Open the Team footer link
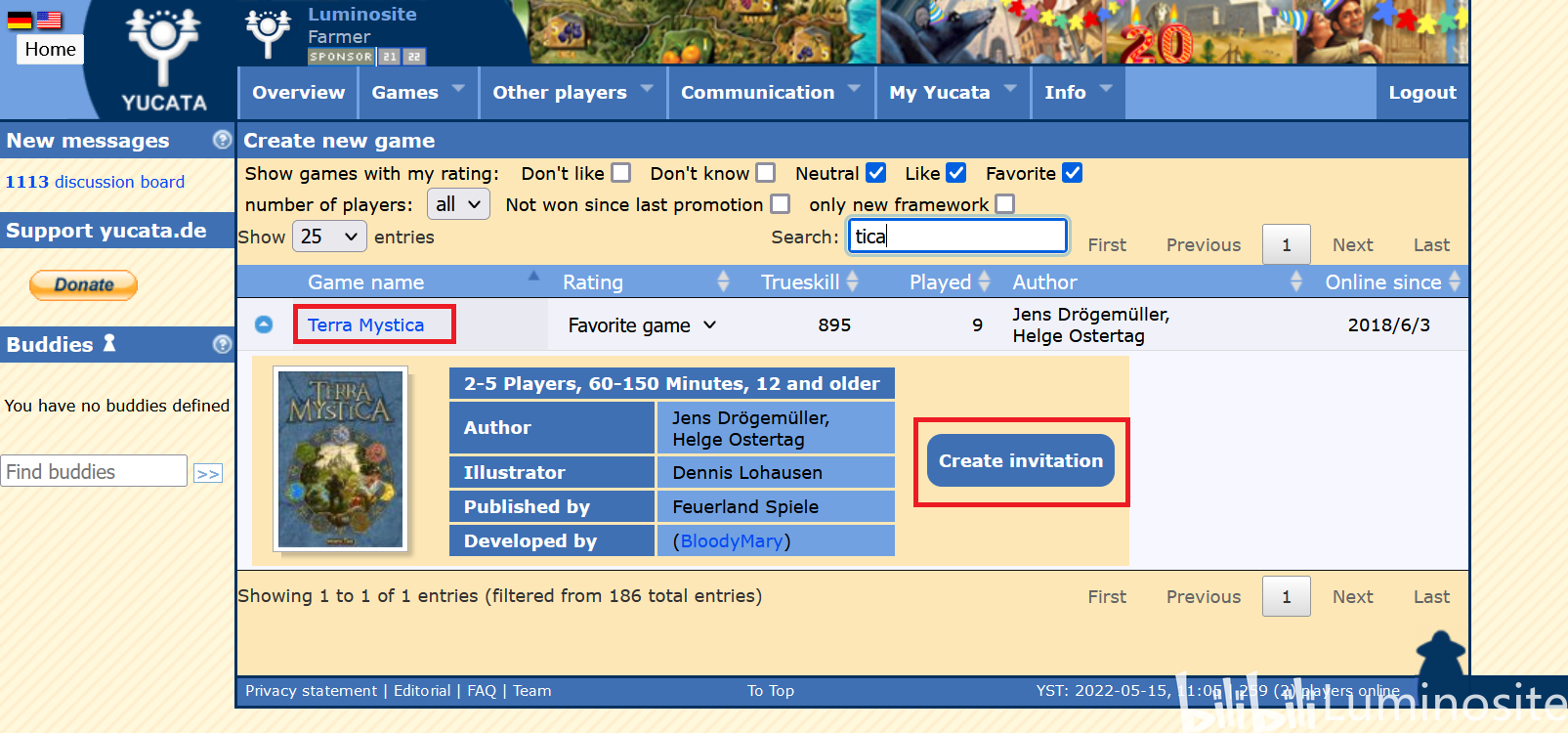Image resolution: width=1568 pixels, height=733 pixels. click(x=532, y=690)
